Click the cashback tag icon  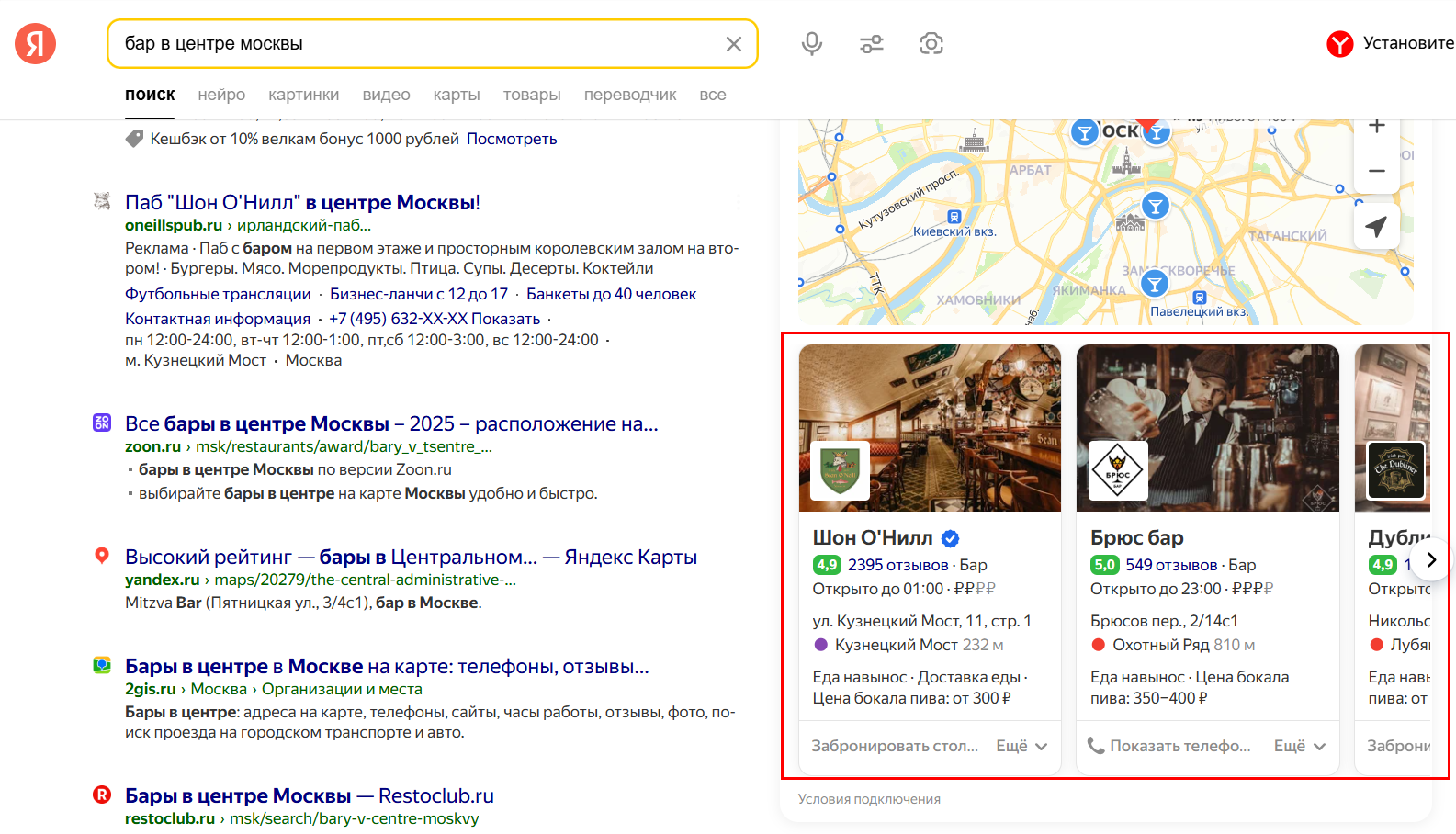(134, 139)
